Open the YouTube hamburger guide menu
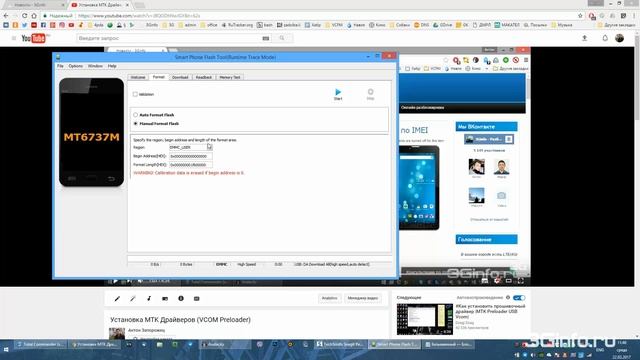The image size is (640, 360). 14,38
